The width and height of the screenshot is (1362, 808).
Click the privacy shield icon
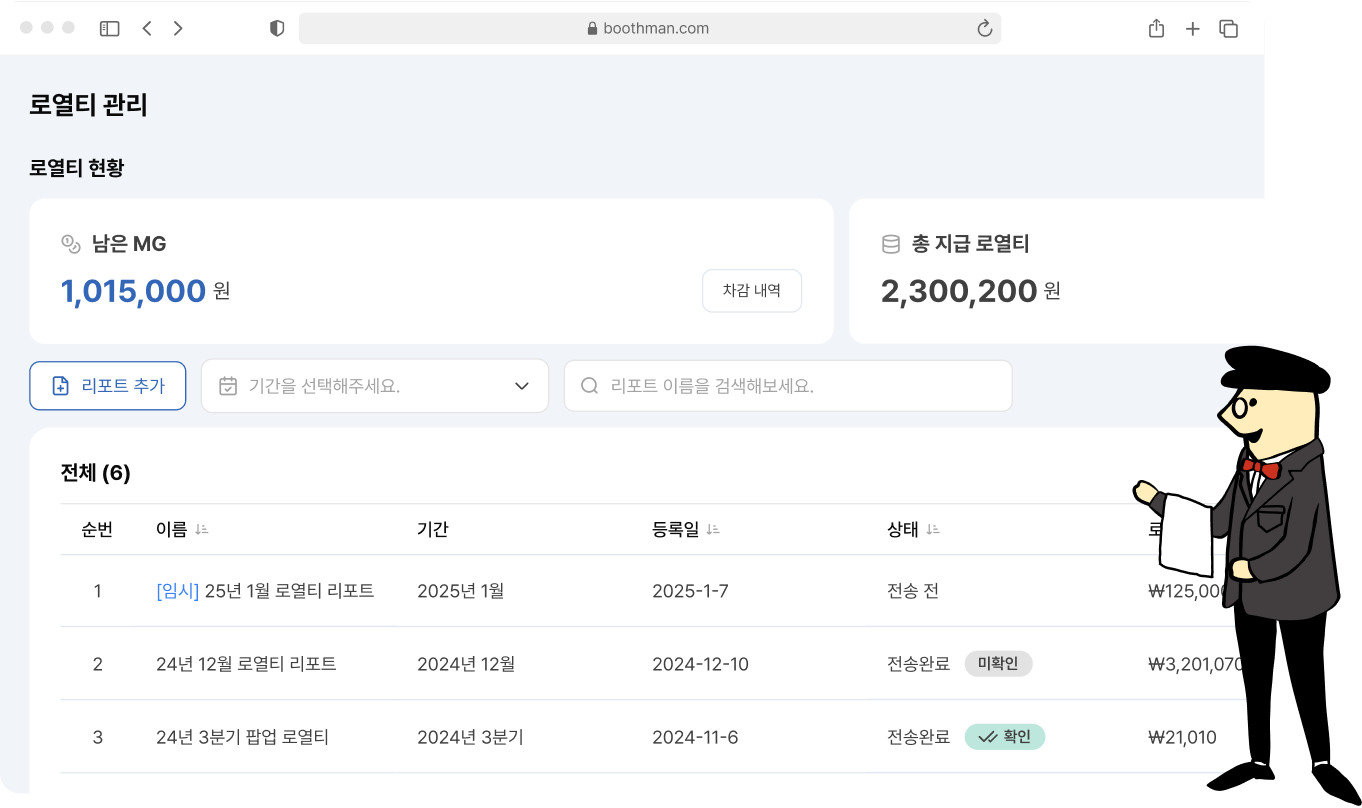[x=277, y=29]
